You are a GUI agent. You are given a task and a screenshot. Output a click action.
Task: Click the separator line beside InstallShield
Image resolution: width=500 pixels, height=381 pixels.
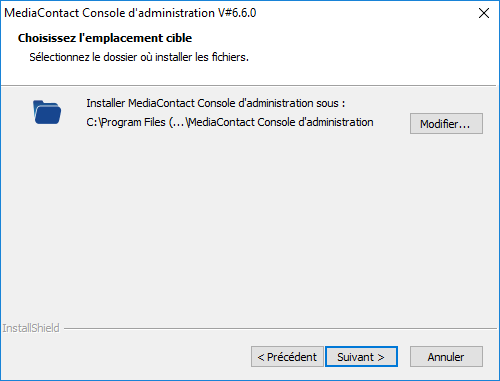click(x=280, y=329)
